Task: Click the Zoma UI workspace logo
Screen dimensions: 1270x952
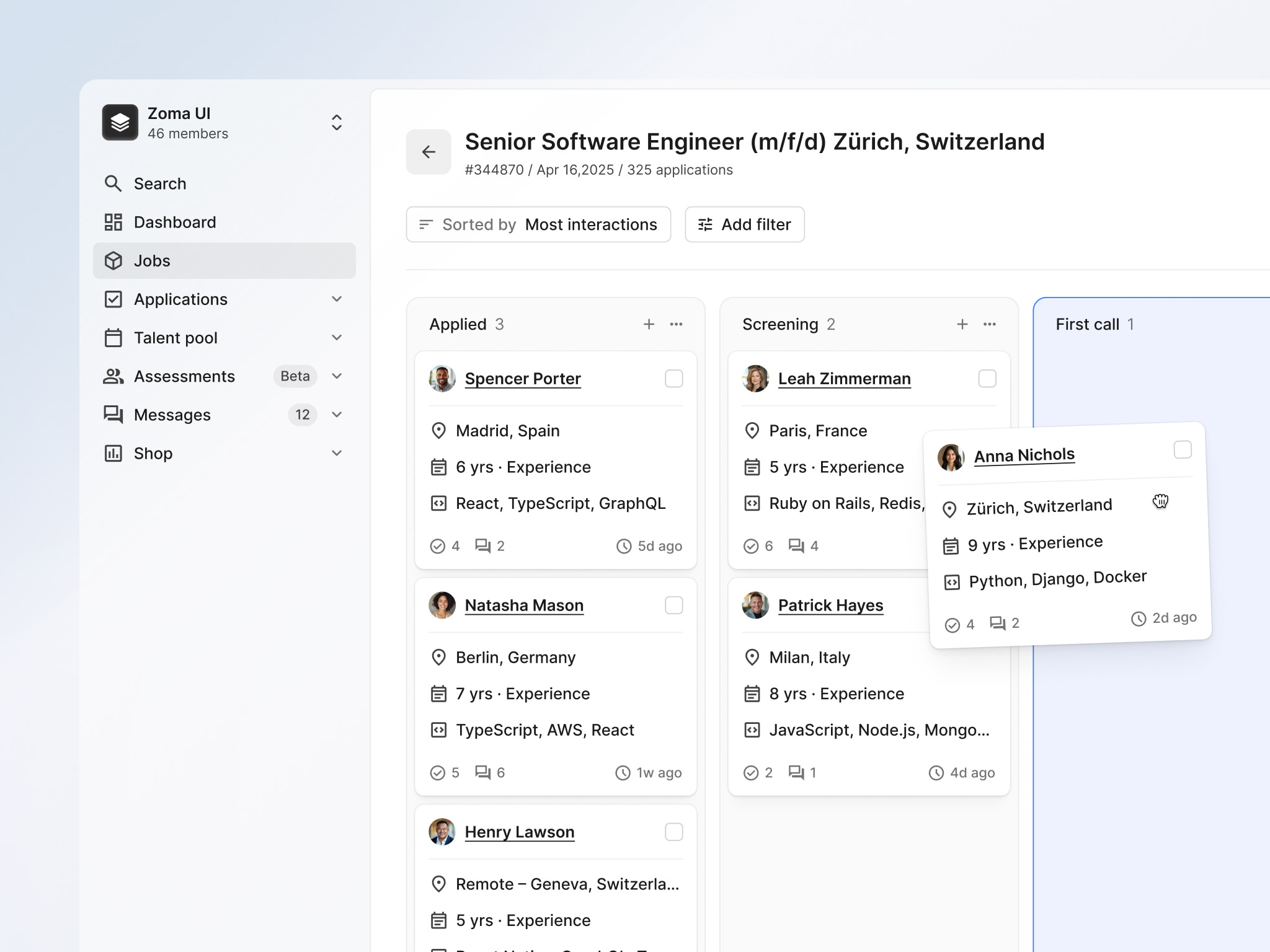Action: click(120, 123)
